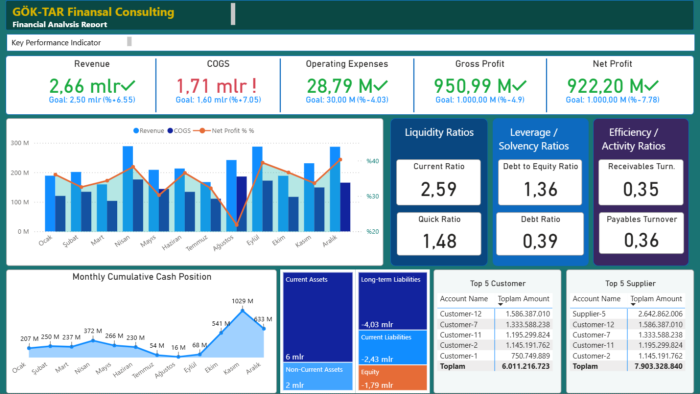The image size is (700, 394).
Task: Click the Liquidity Ratios header
Action: (439, 133)
